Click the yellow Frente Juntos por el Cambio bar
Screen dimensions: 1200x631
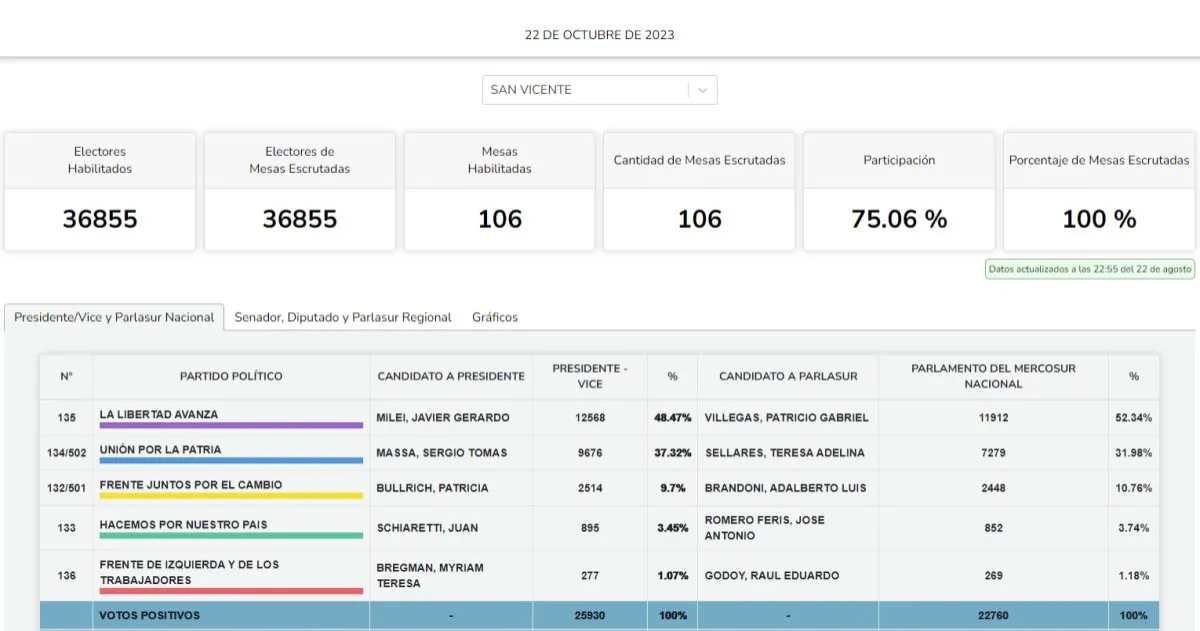[x=231, y=495]
